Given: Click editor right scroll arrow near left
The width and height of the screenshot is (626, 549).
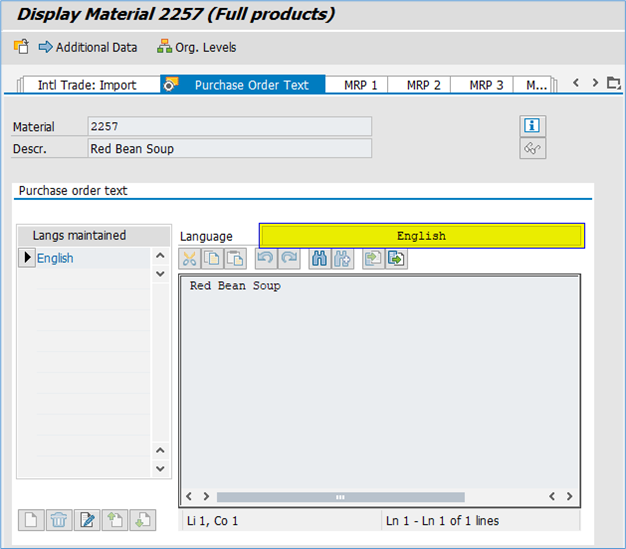Looking at the screenshot, I should coord(206,496).
